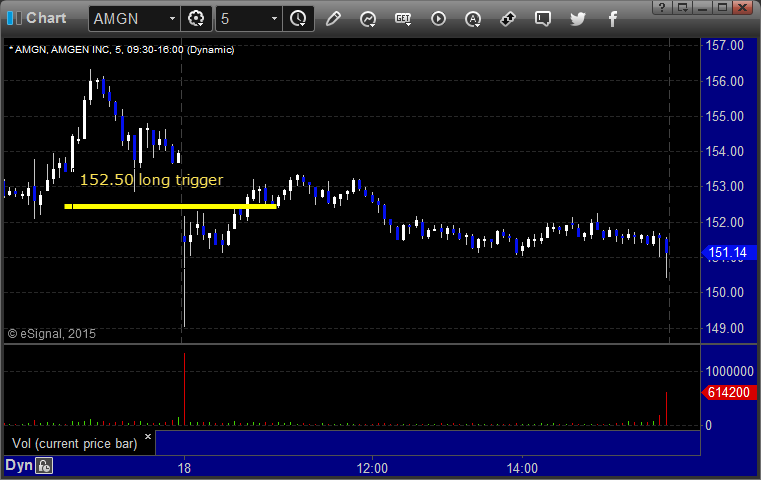Close the Vol current price bar tab

(x=148, y=436)
